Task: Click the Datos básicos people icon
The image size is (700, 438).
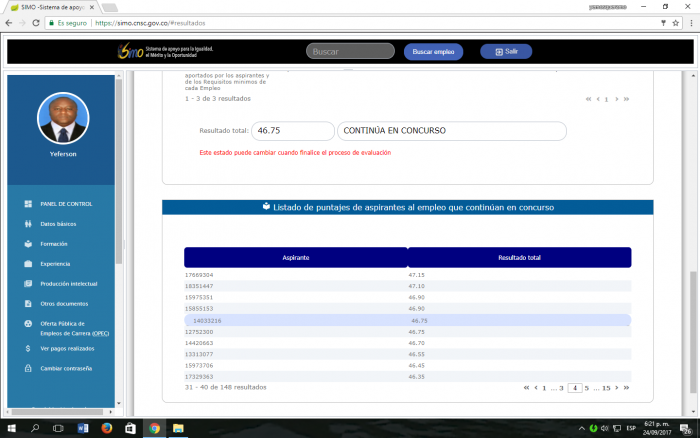Action: (27, 224)
